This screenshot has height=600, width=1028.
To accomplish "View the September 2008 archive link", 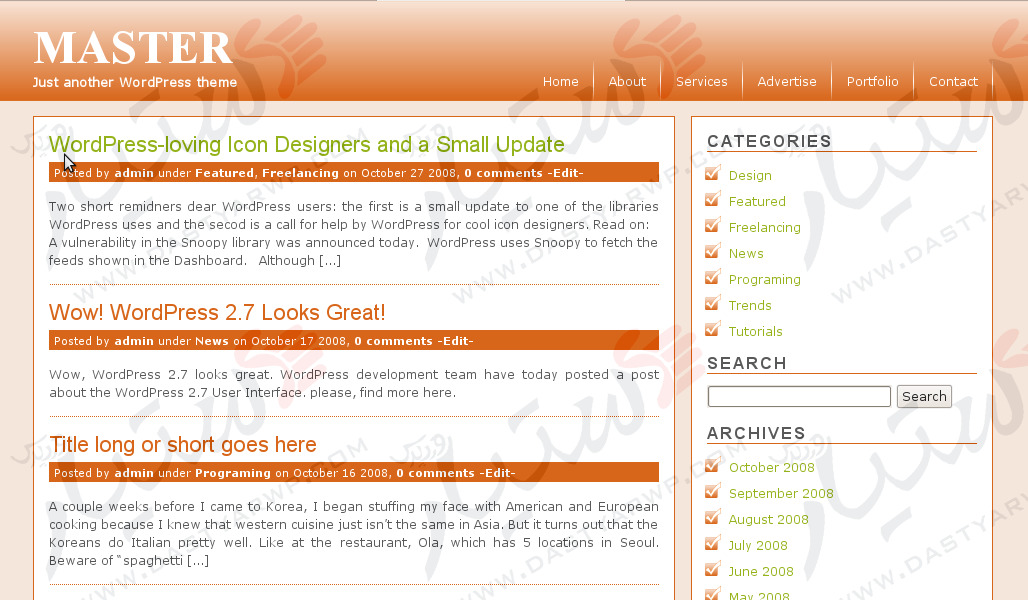I will (781, 493).
